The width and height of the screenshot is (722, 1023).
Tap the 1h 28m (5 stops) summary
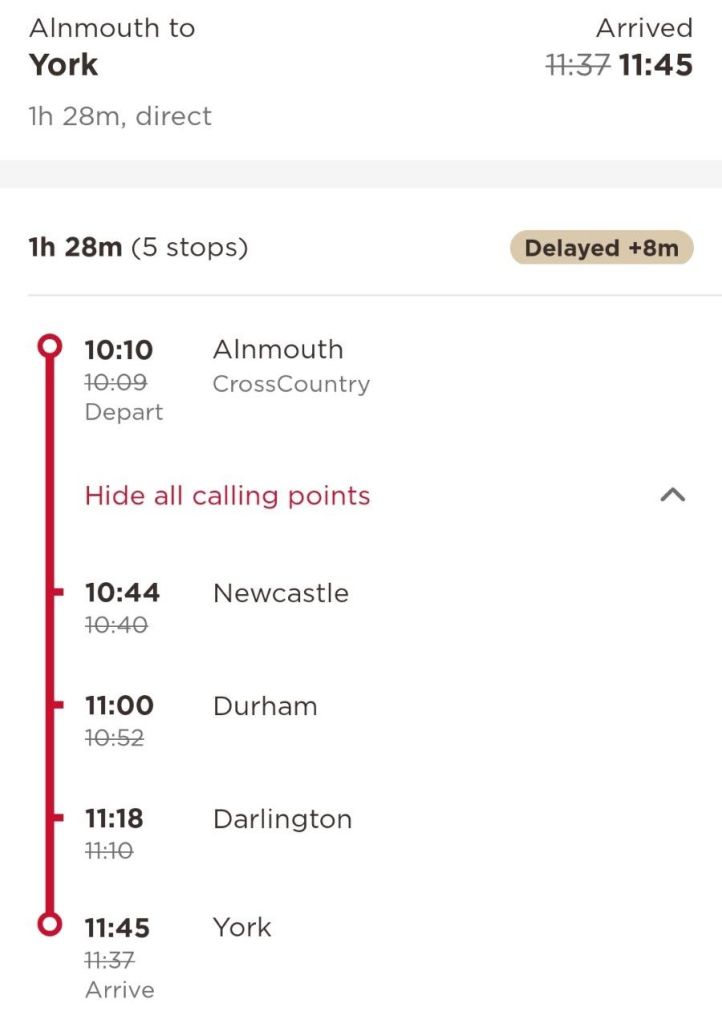pos(138,247)
